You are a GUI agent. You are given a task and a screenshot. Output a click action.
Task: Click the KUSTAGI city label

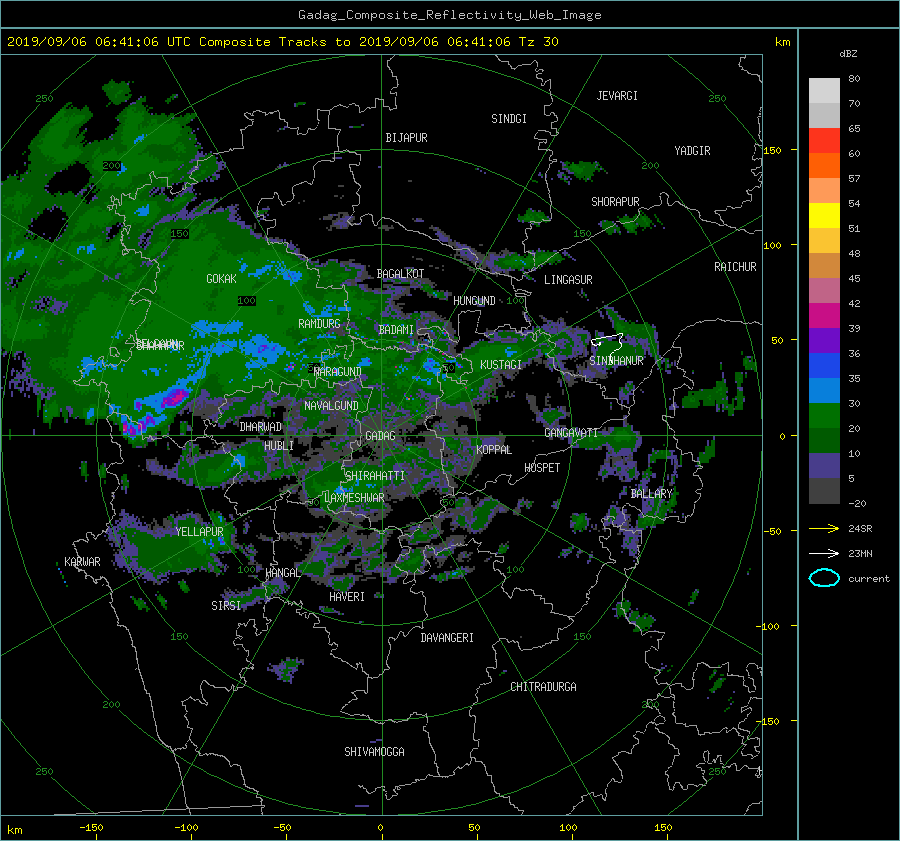pos(501,365)
